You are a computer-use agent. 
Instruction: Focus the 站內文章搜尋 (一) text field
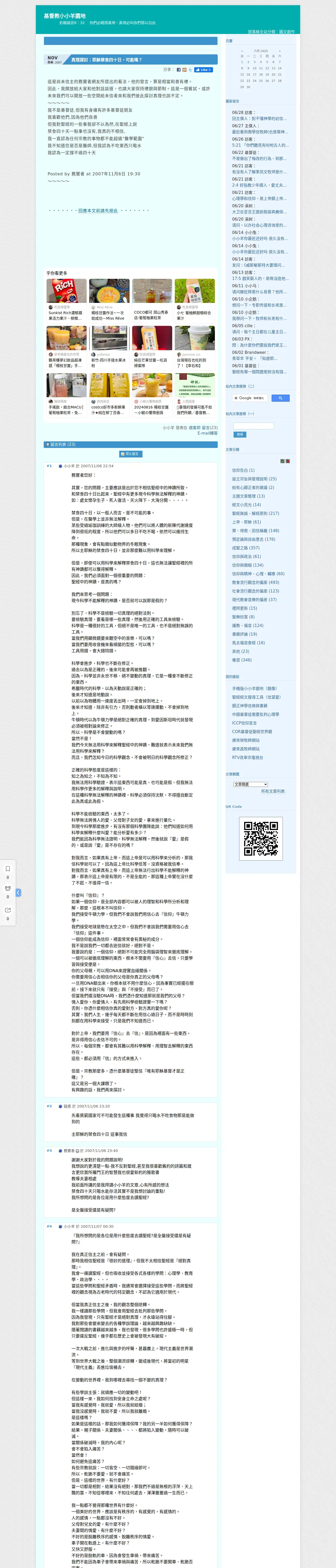[254, 426]
